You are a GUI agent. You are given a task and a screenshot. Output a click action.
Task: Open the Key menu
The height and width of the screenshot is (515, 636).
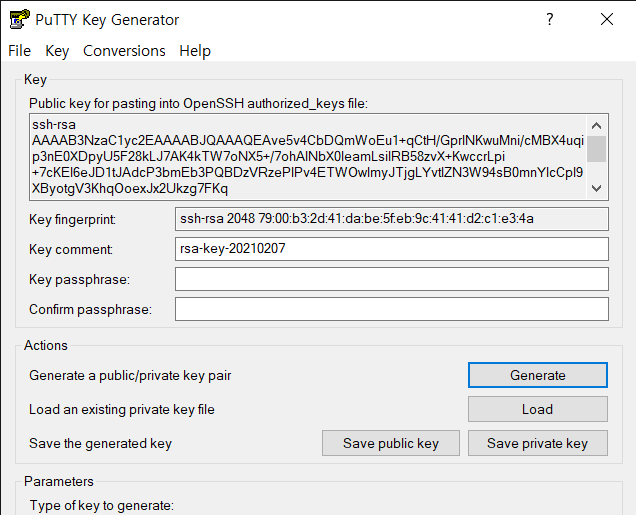click(x=57, y=51)
